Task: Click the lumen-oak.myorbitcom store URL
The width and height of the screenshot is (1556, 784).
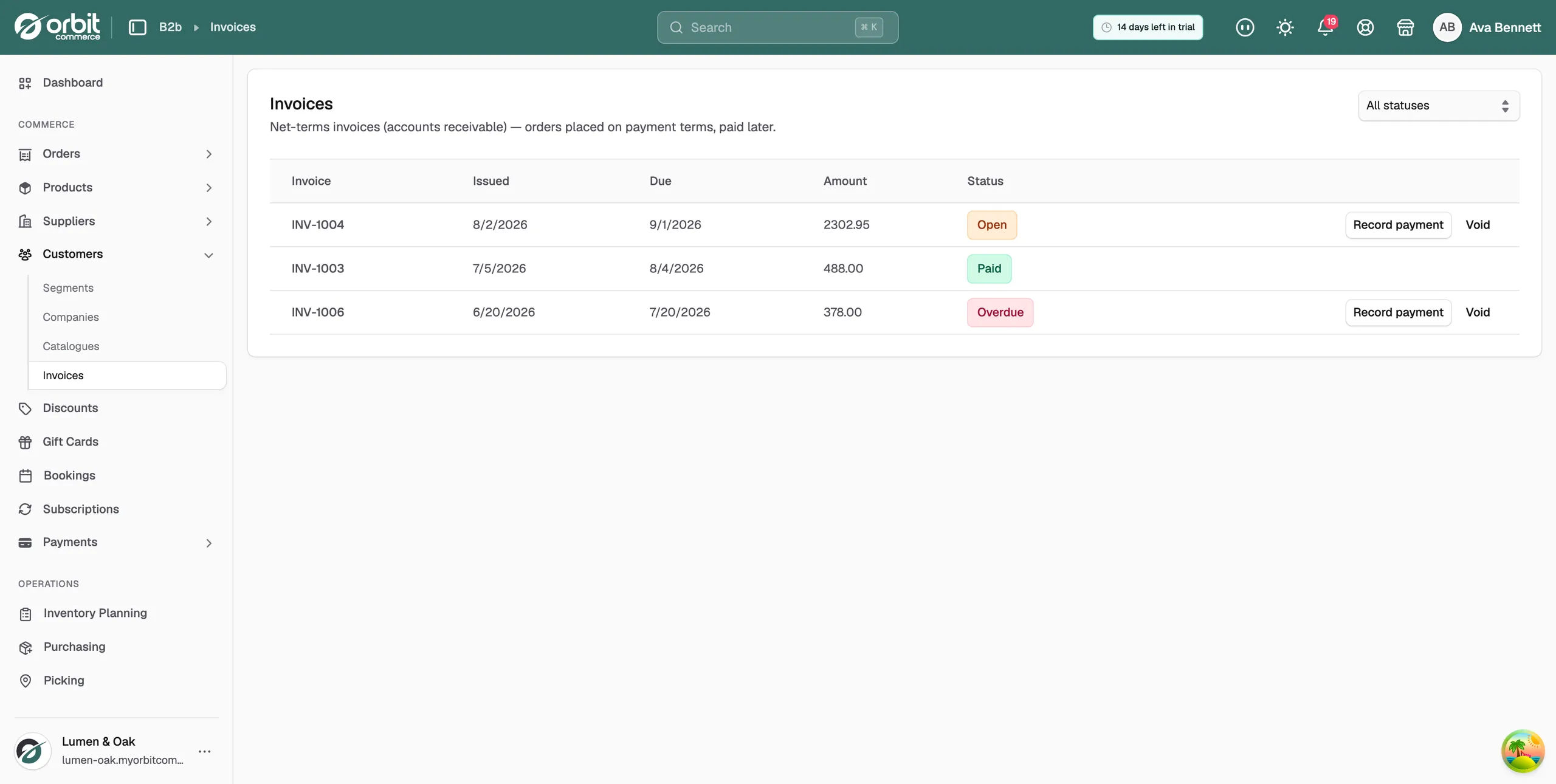Action: (123, 760)
